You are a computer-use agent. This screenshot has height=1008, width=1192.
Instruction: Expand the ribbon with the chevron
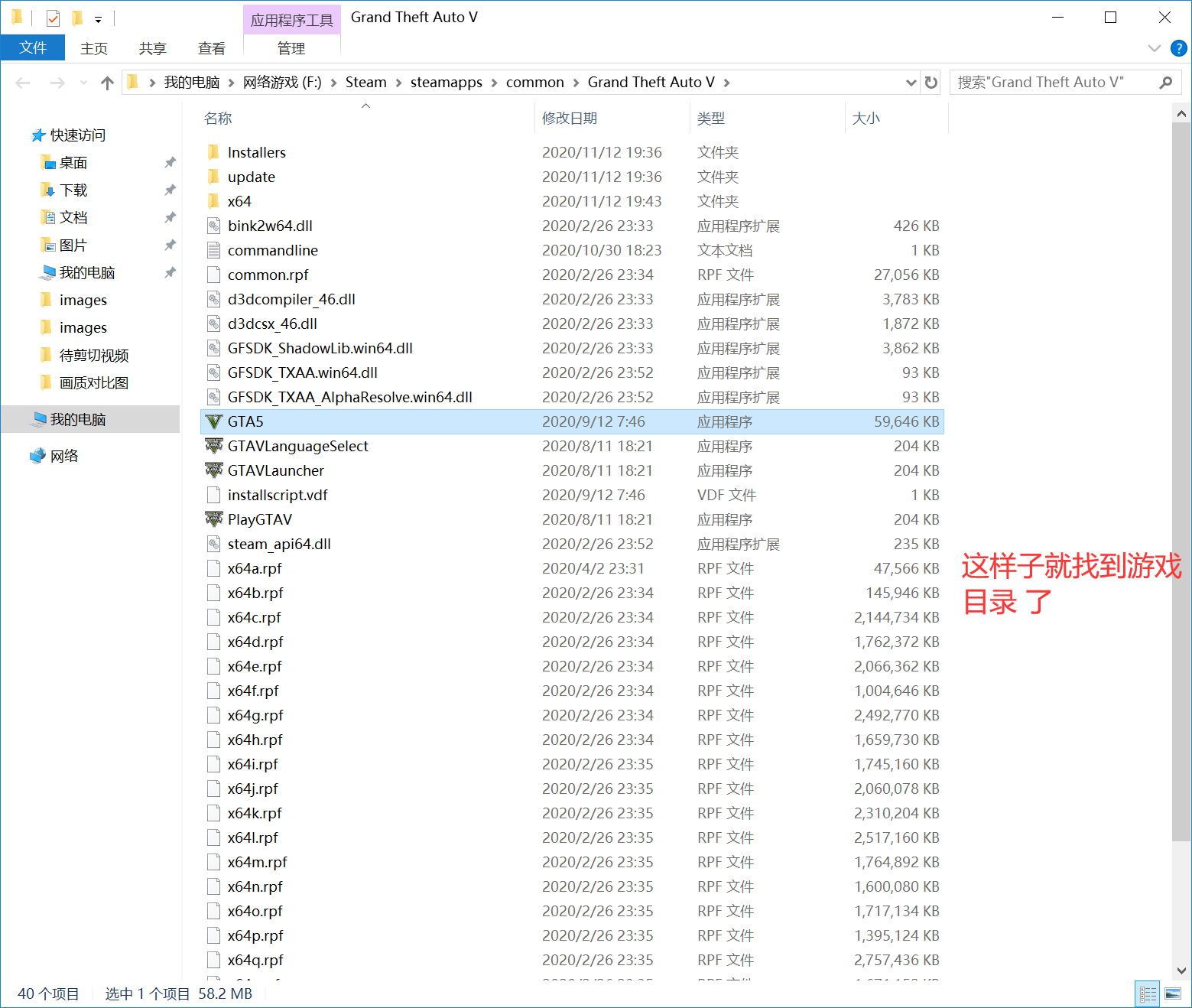point(1155,48)
